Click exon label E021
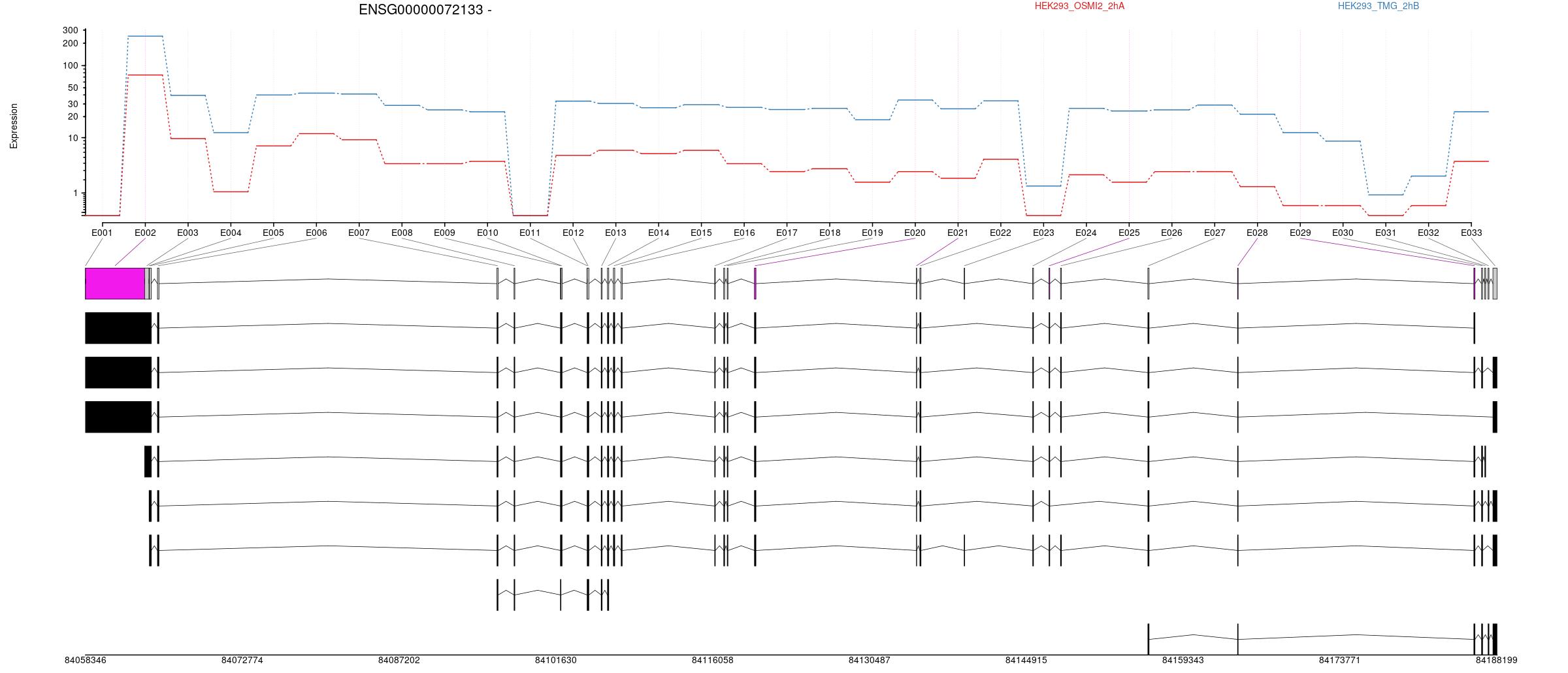The height and width of the screenshot is (673, 1568). coord(958,233)
